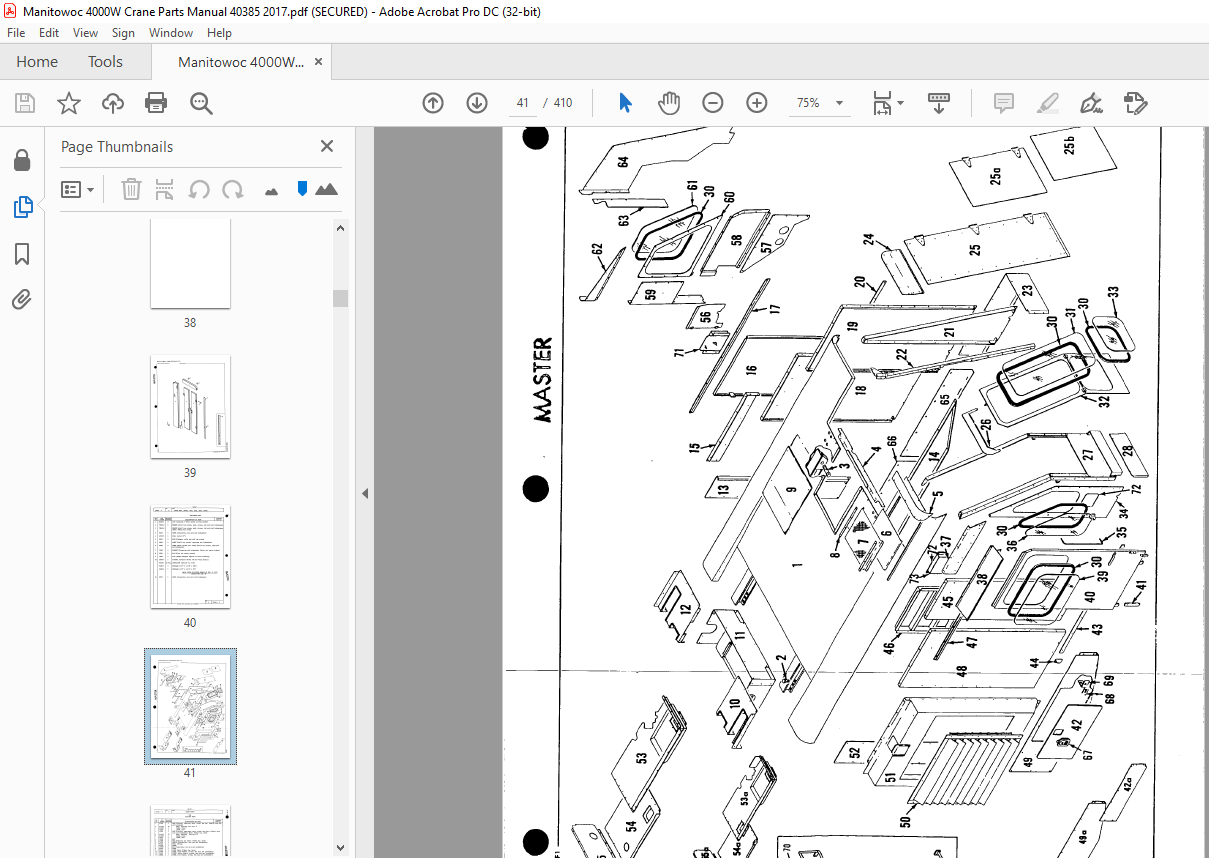Click thumbnail scrollbar down arrow
Image resolution: width=1209 pixels, height=858 pixels.
[340, 849]
